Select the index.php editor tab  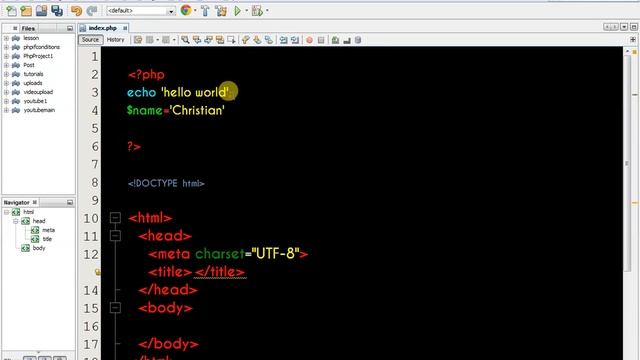(x=102, y=28)
